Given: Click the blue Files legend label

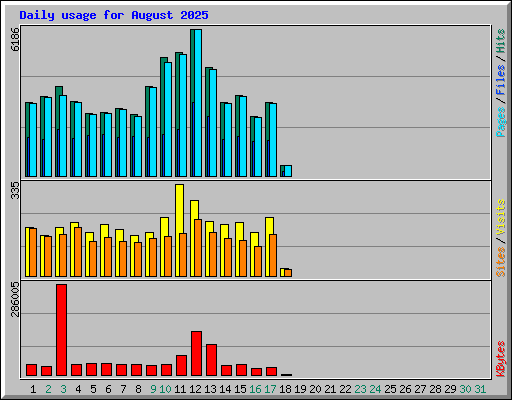Looking at the screenshot, I should point(501,79).
